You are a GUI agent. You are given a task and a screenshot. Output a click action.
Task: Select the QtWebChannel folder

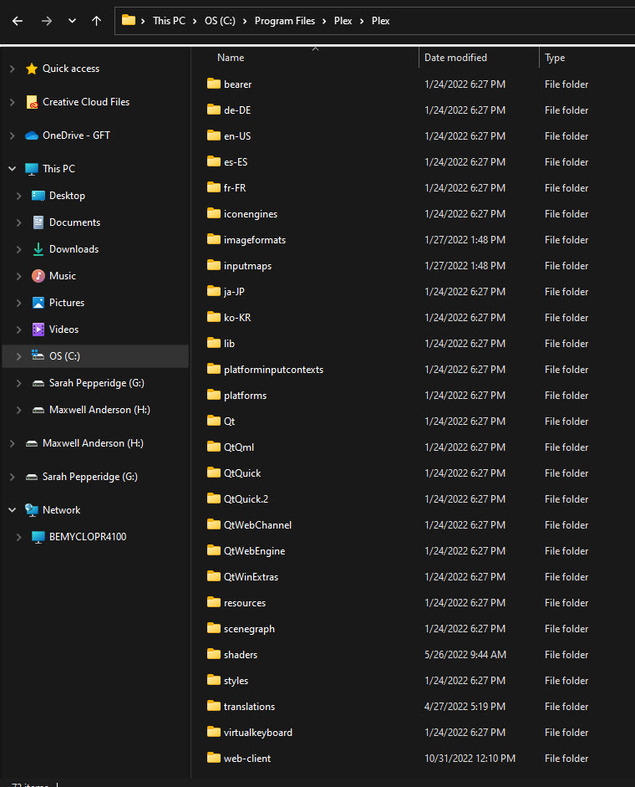(258, 525)
